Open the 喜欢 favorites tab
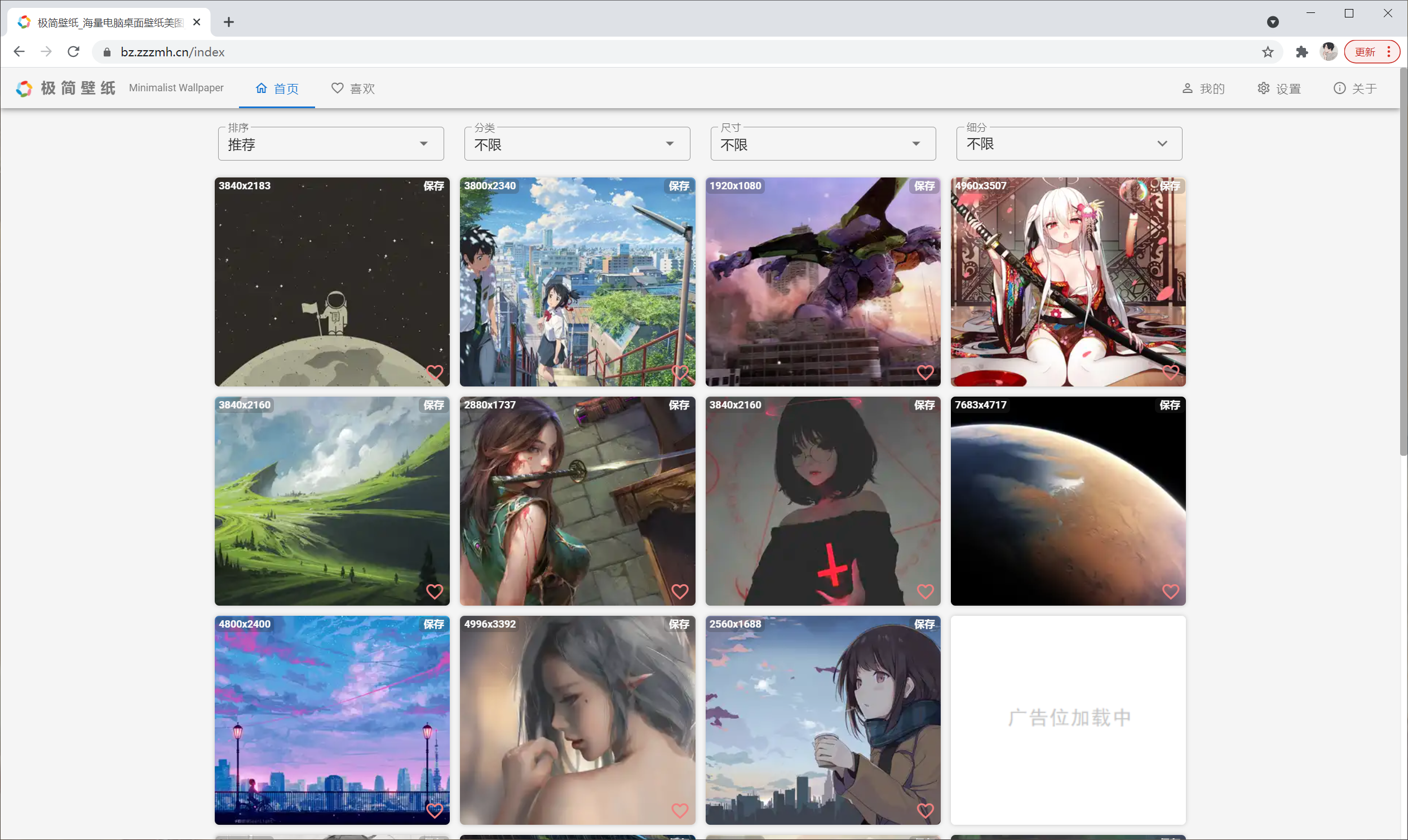 pos(353,88)
